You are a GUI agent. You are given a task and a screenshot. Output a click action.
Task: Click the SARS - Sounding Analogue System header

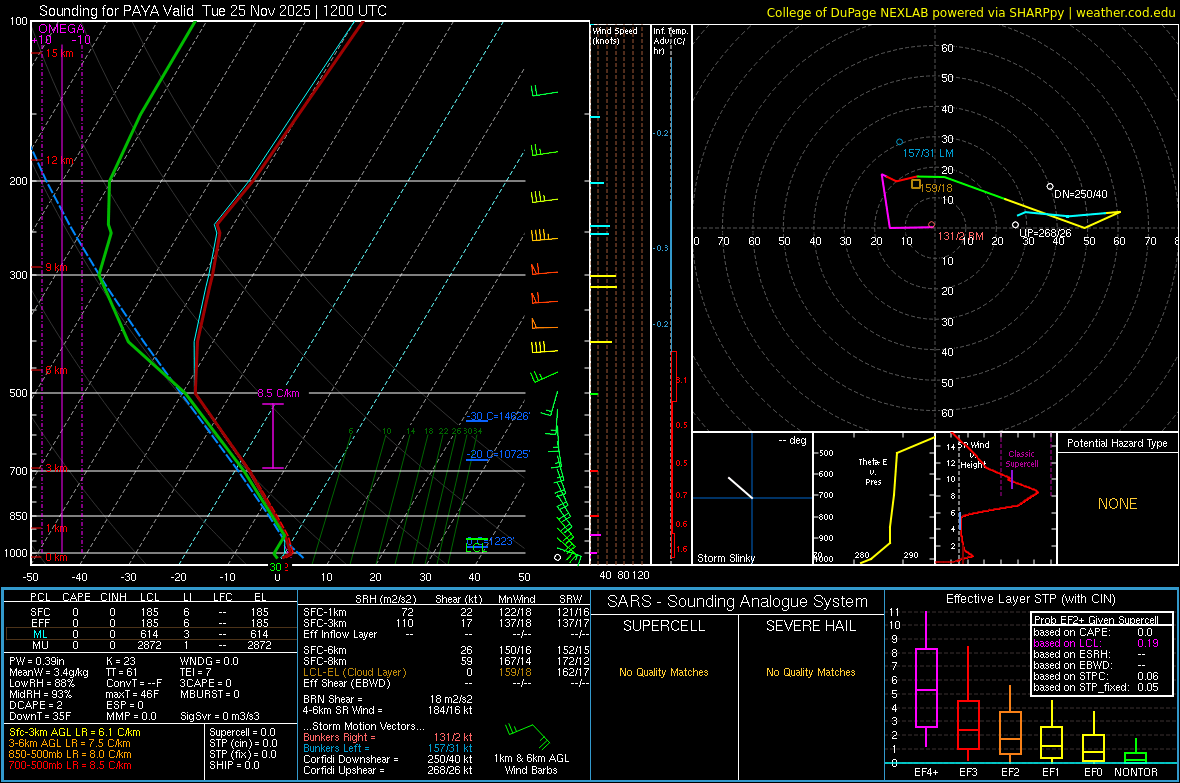tap(738, 602)
